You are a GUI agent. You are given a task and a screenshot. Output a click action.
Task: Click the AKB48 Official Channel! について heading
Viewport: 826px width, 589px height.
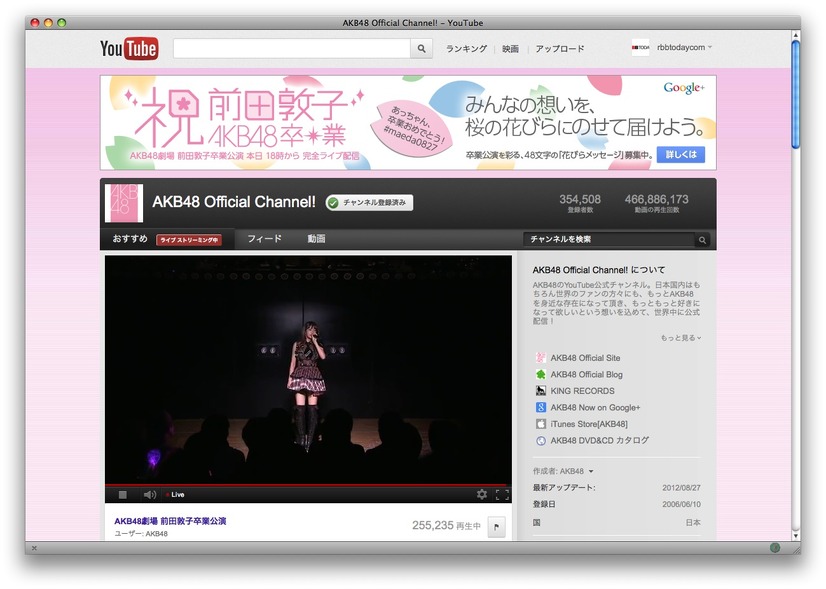coord(598,270)
